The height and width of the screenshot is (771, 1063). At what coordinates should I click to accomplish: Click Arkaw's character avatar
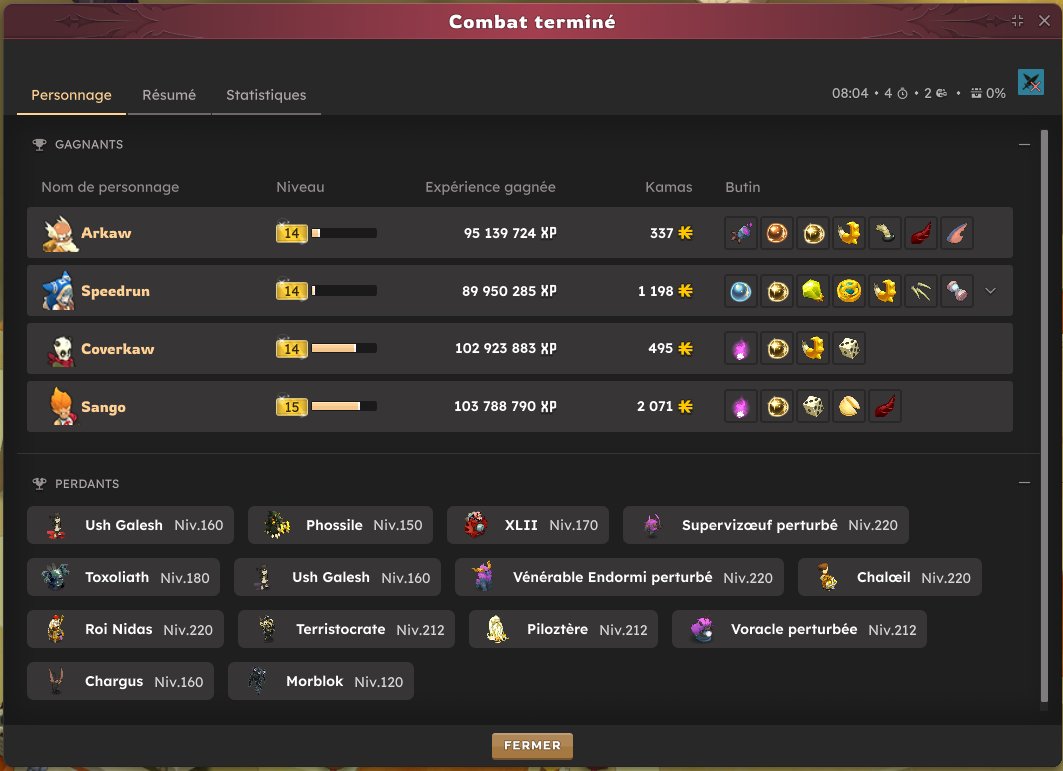pos(60,234)
